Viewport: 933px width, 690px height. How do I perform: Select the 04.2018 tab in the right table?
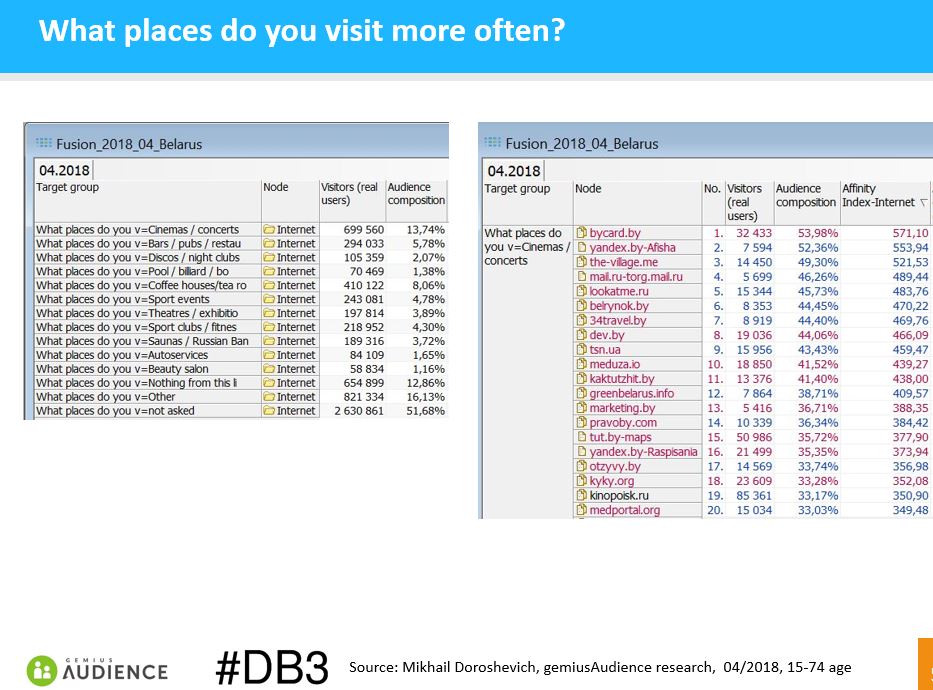pos(514,170)
